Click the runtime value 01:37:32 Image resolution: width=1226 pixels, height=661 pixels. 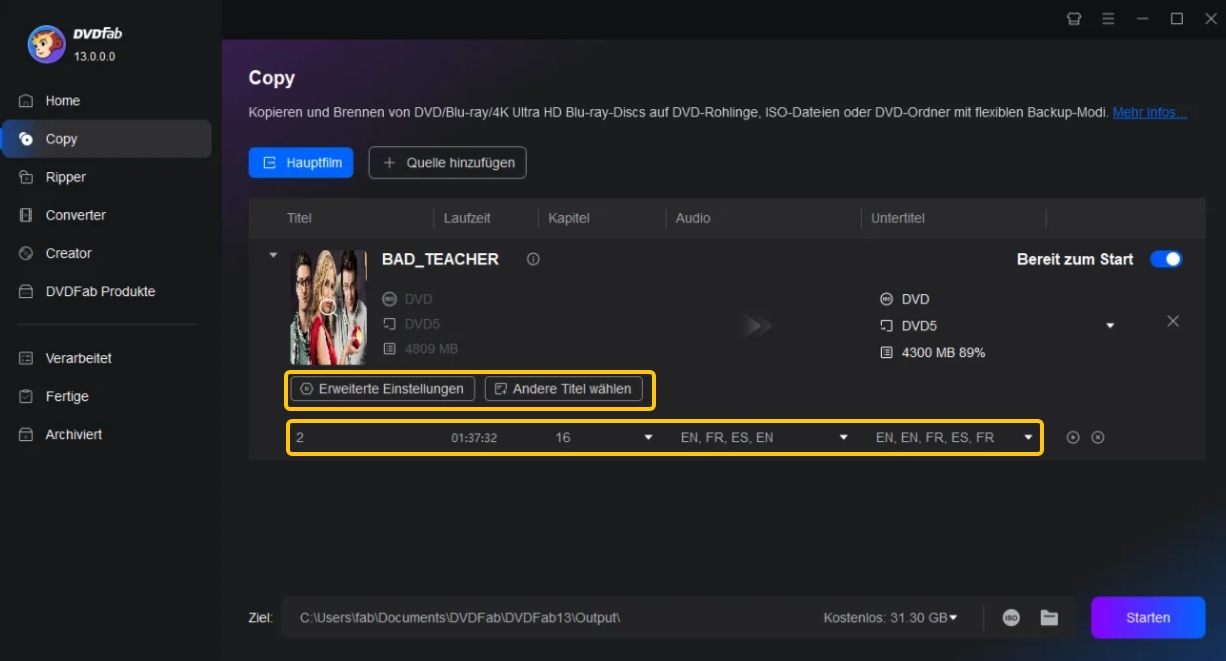pos(474,438)
